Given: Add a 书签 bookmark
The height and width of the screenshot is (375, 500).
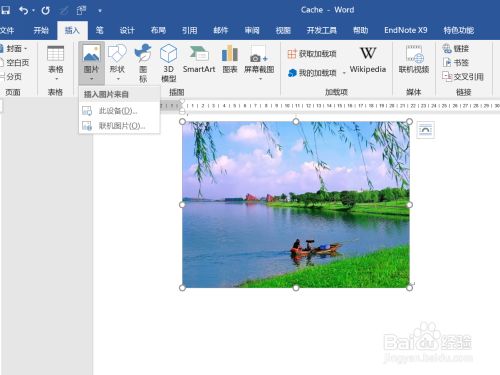Looking at the screenshot, I should (x=456, y=63).
